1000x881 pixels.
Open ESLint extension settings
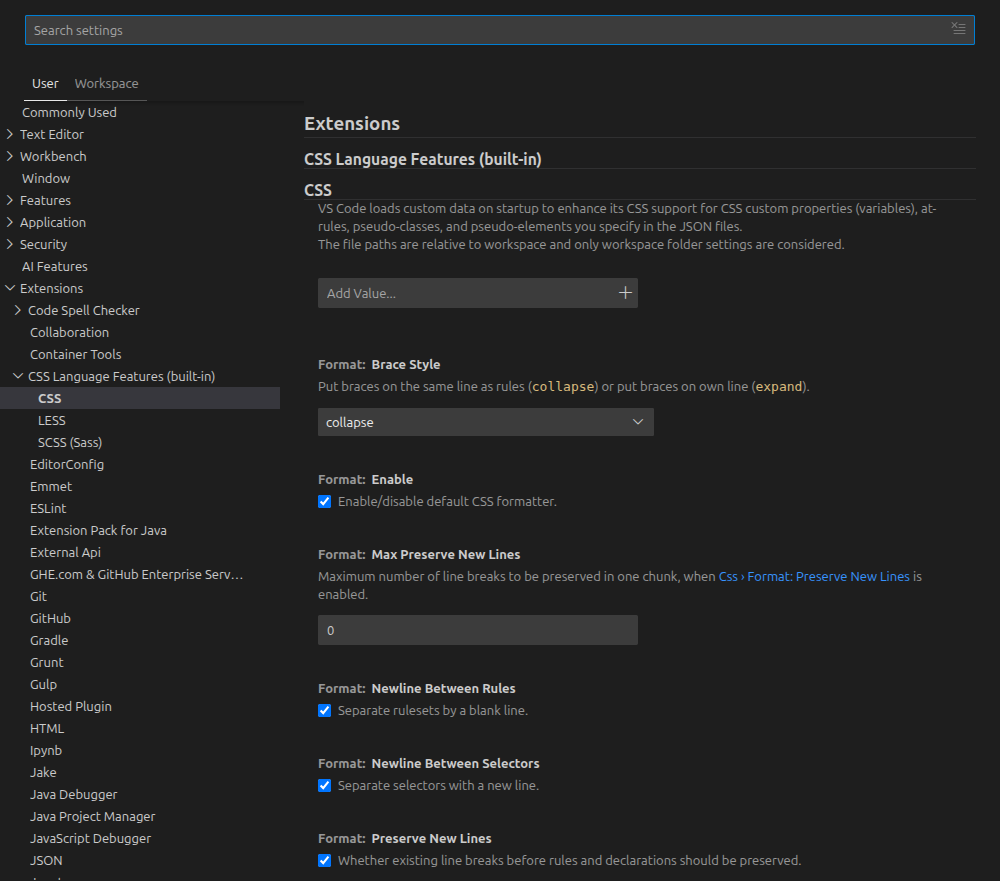click(x=48, y=508)
